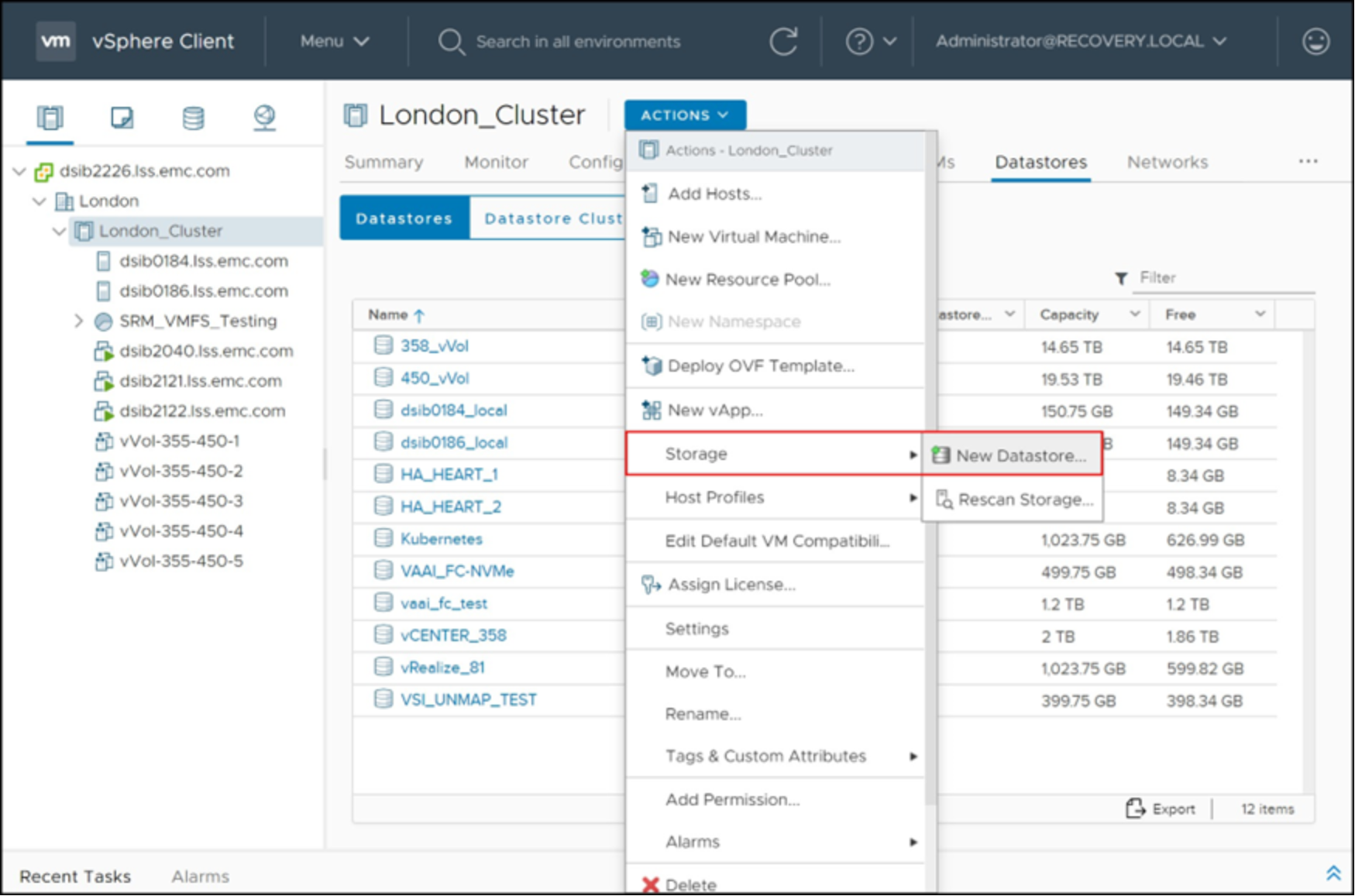Switch to the Networks tab
This screenshot has width=1355, height=896.
[1167, 162]
